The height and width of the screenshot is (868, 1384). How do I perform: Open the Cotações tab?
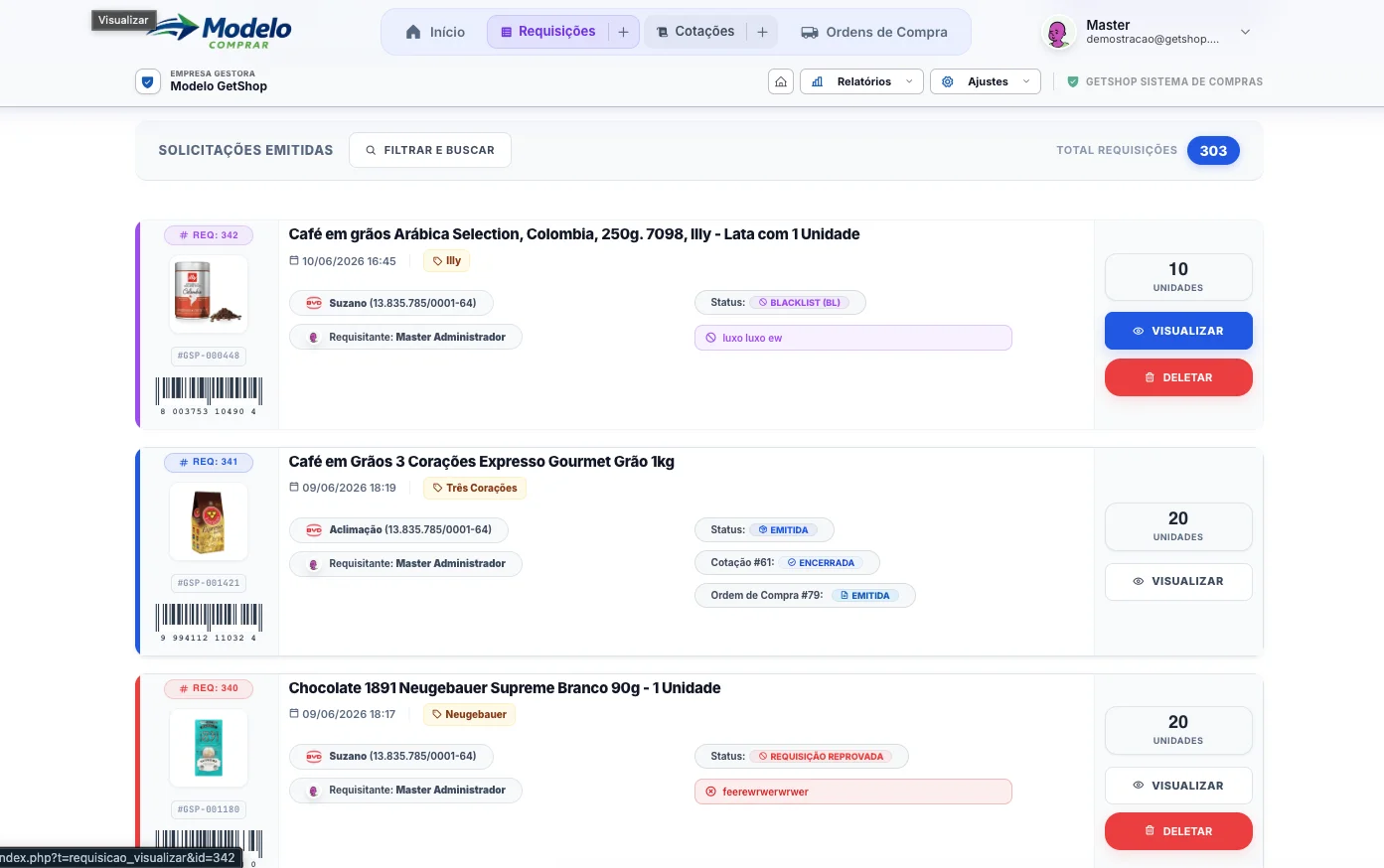(695, 32)
